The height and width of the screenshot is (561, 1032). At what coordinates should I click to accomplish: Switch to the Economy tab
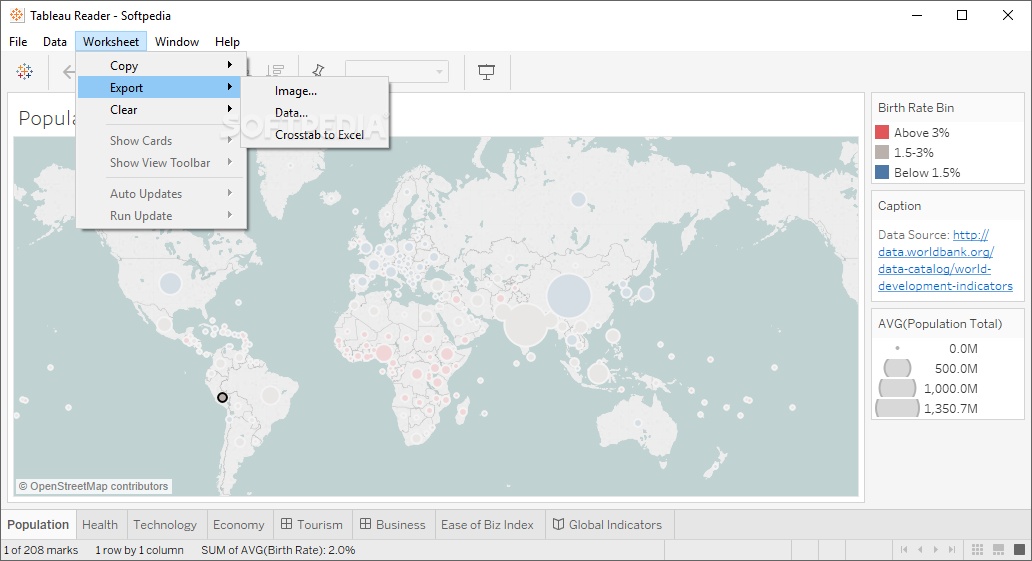coord(238,525)
